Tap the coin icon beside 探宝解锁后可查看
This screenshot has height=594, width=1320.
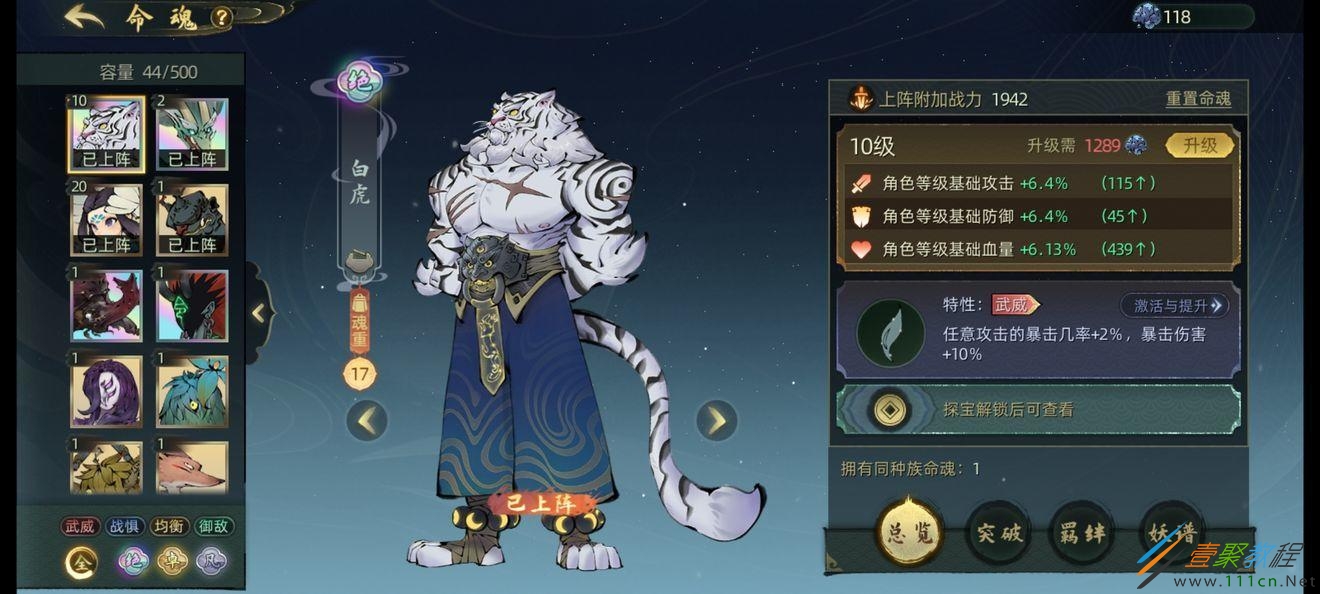click(884, 409)
